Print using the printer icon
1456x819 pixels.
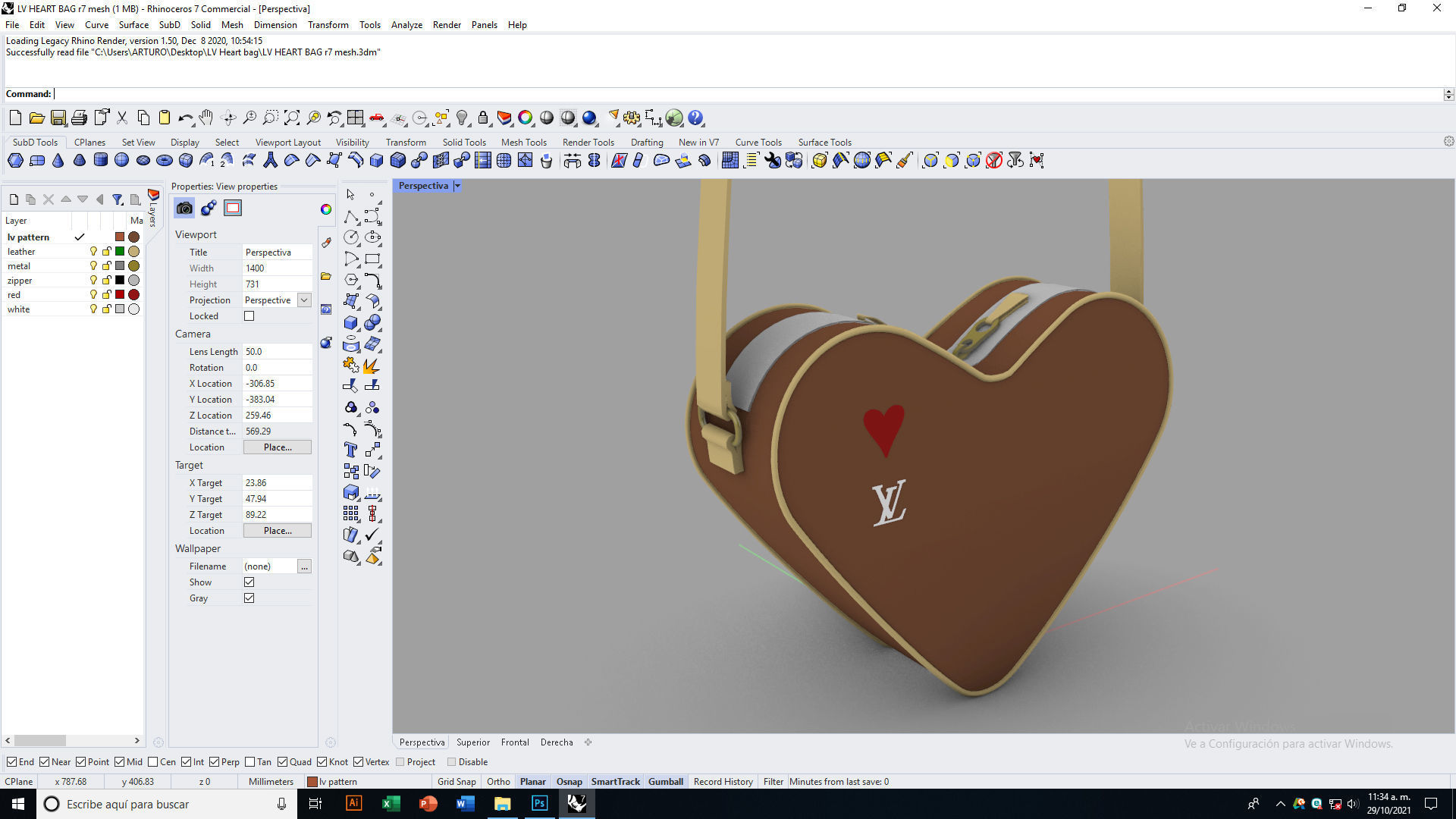pos(79,118)
